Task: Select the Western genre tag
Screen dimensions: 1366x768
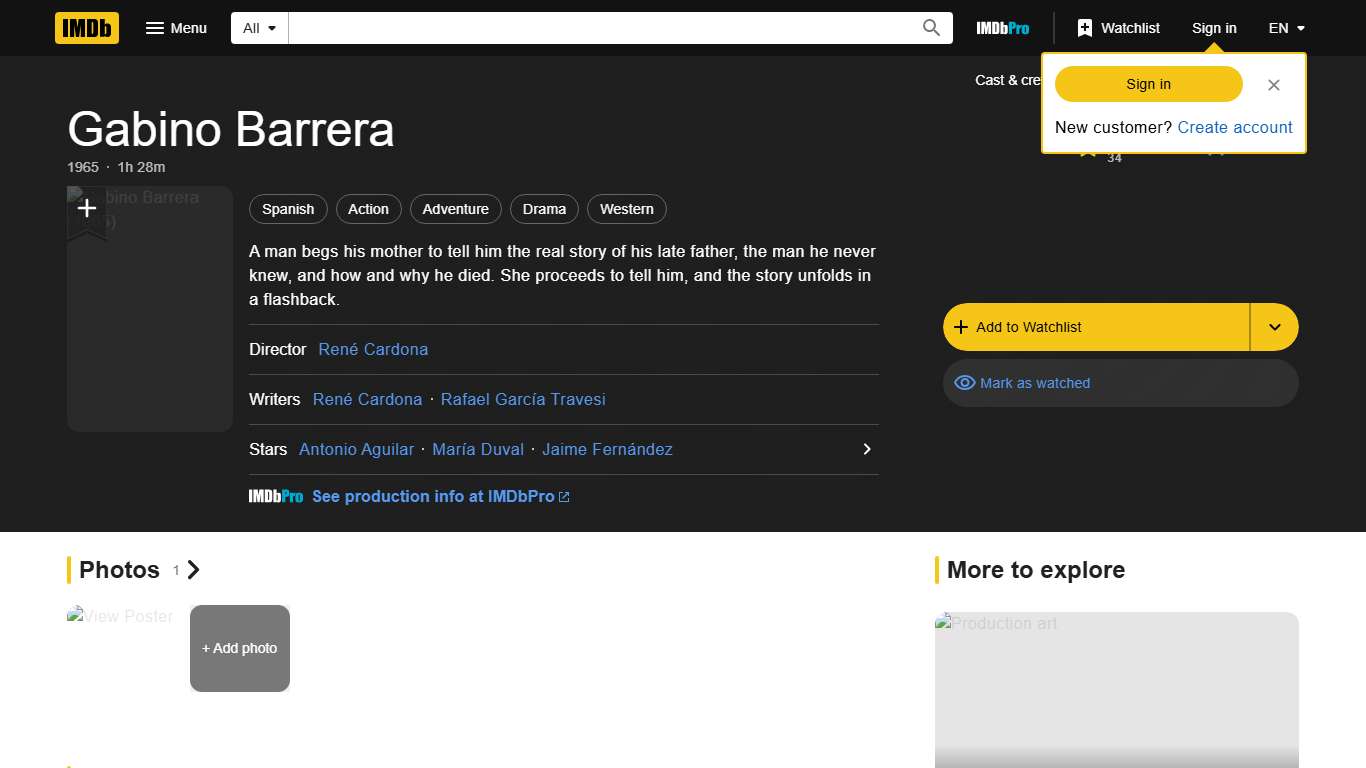Action: 626,209
